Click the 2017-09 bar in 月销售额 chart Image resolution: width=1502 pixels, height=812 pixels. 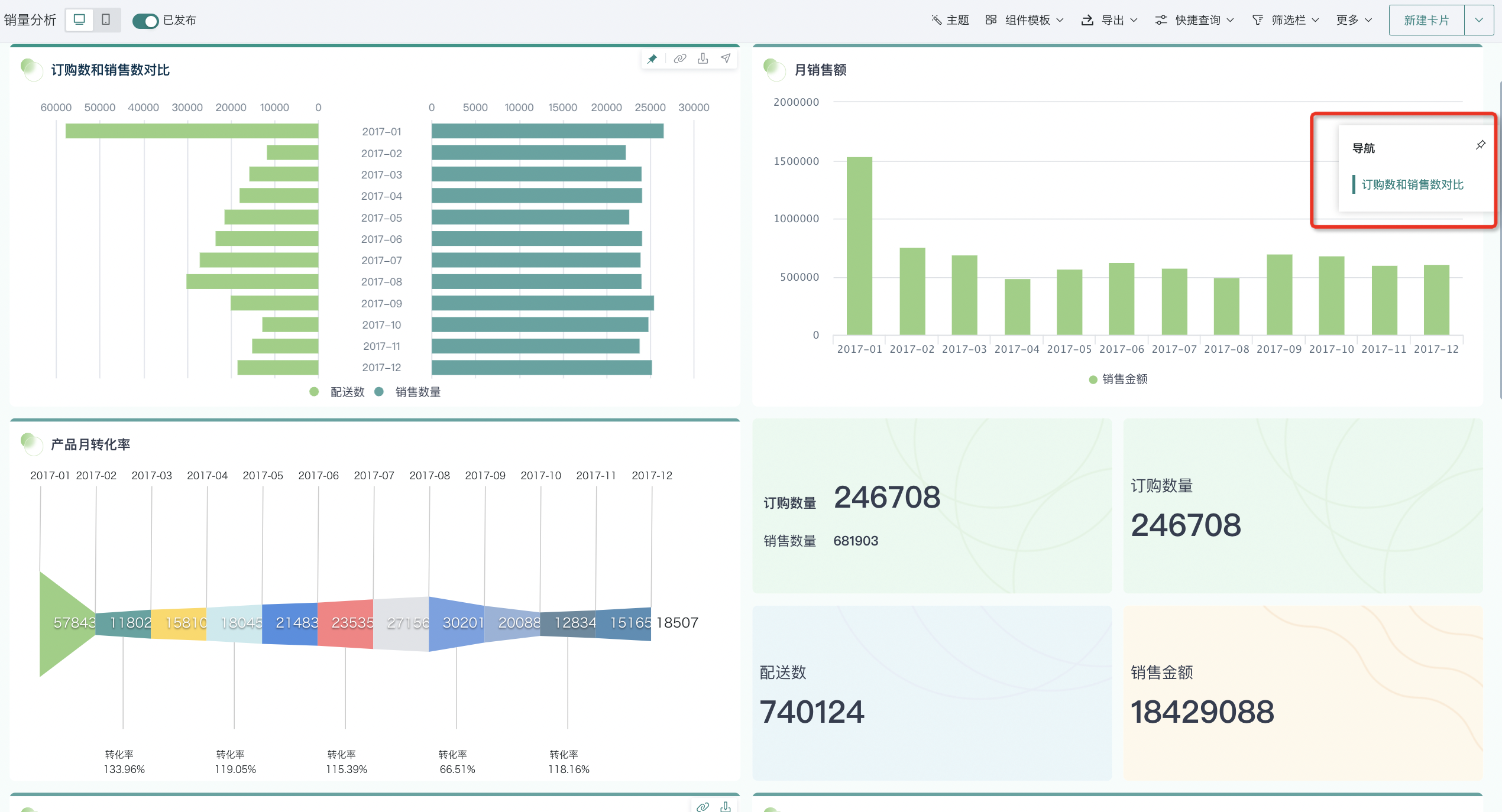[x=1279, y=295]
